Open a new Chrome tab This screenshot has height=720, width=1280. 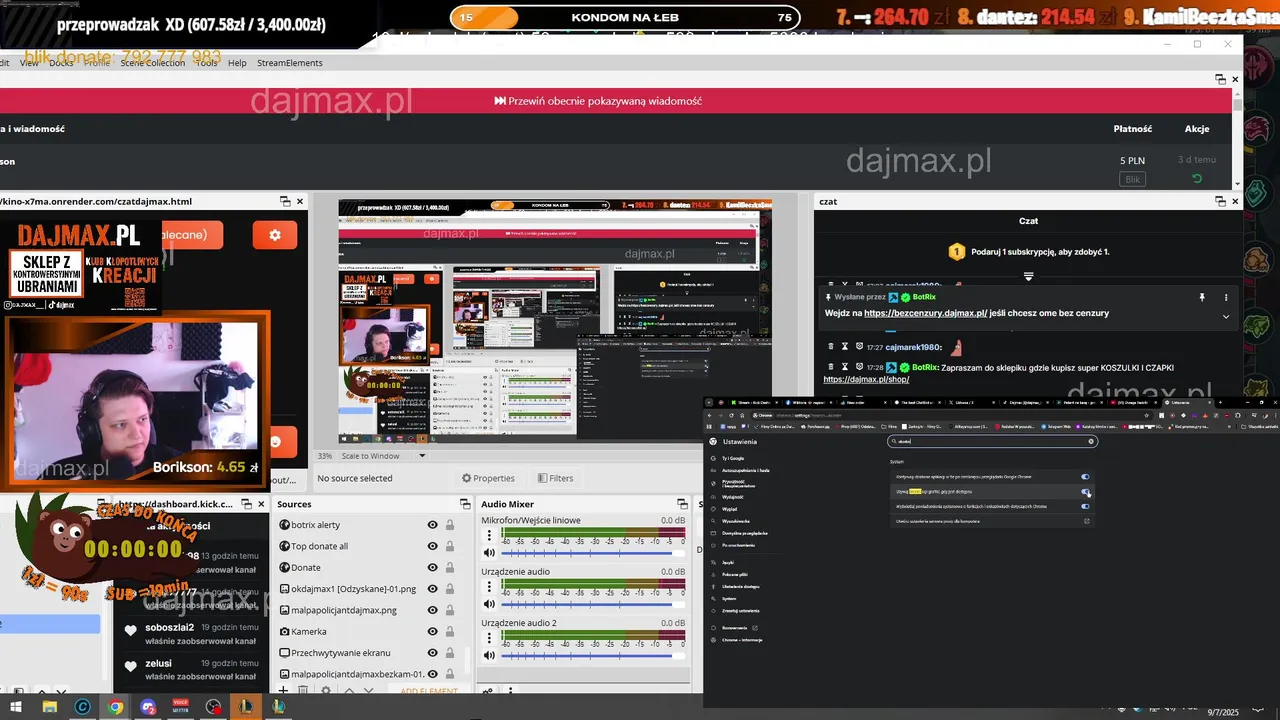point(1222,402)
